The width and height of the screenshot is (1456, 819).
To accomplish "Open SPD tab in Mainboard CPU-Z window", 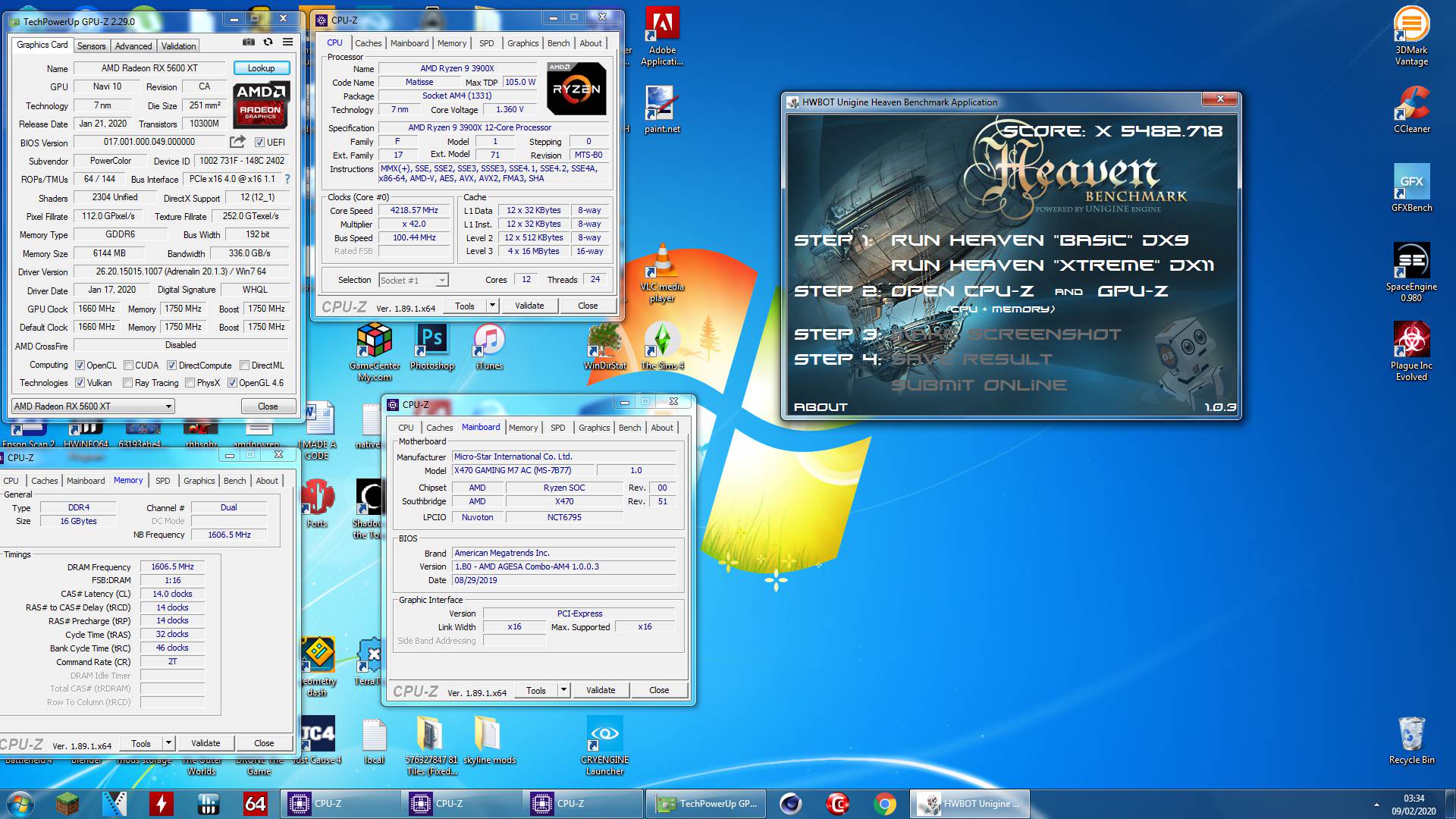I will (557, 428).
